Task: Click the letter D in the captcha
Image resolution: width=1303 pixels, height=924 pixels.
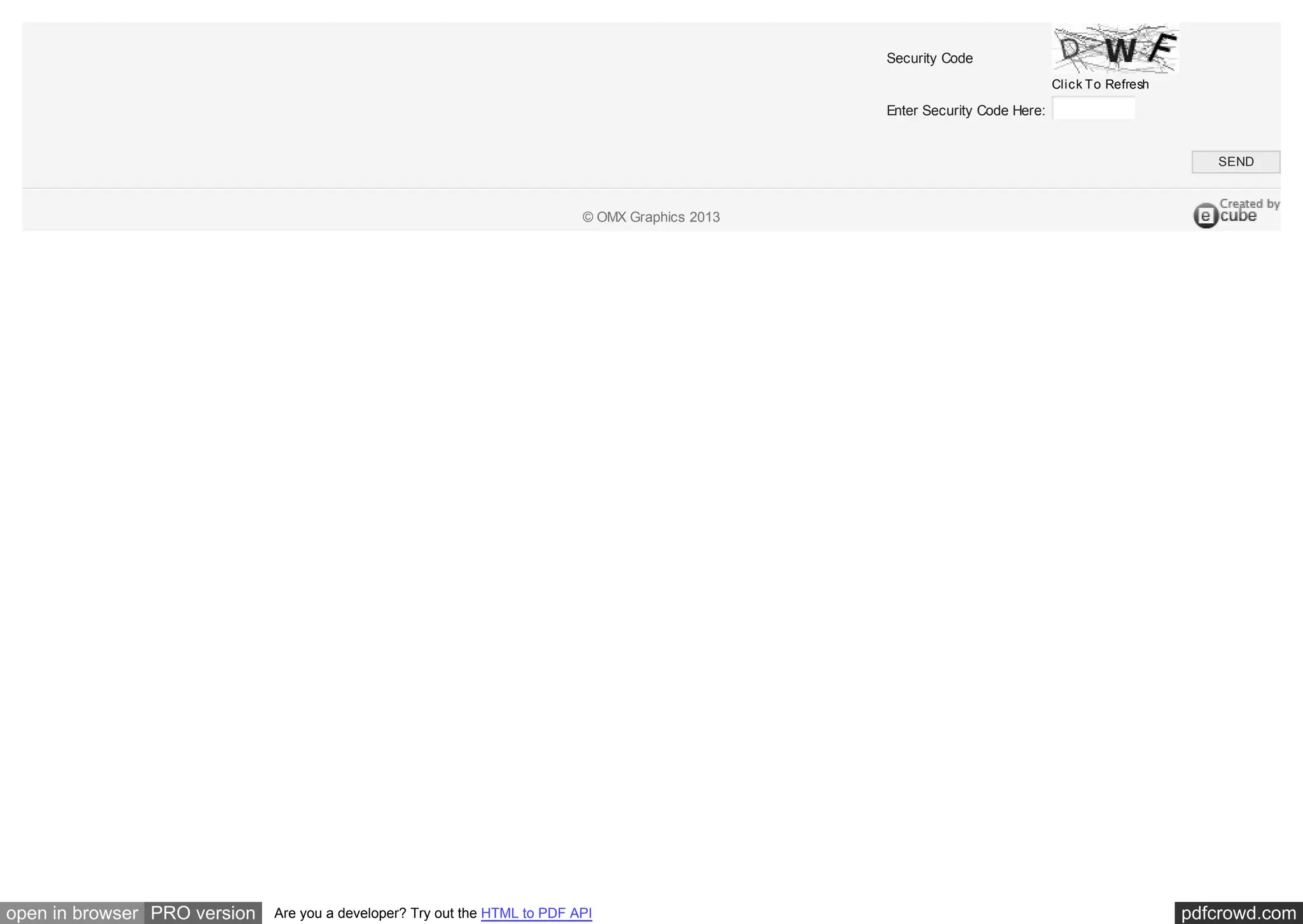Action: coord(1071,48)
